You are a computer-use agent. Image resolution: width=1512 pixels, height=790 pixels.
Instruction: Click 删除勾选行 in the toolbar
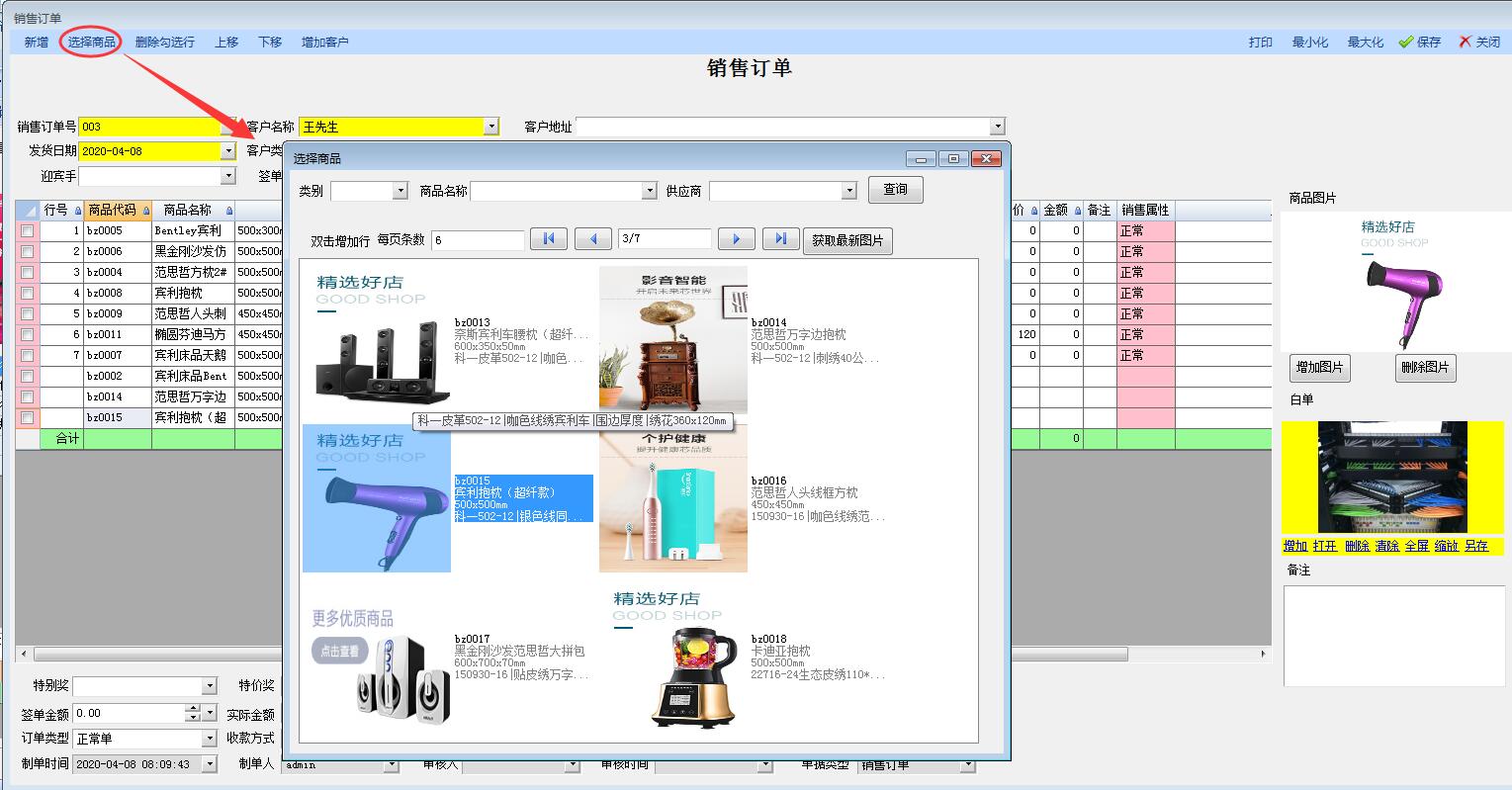pos(164,42)
